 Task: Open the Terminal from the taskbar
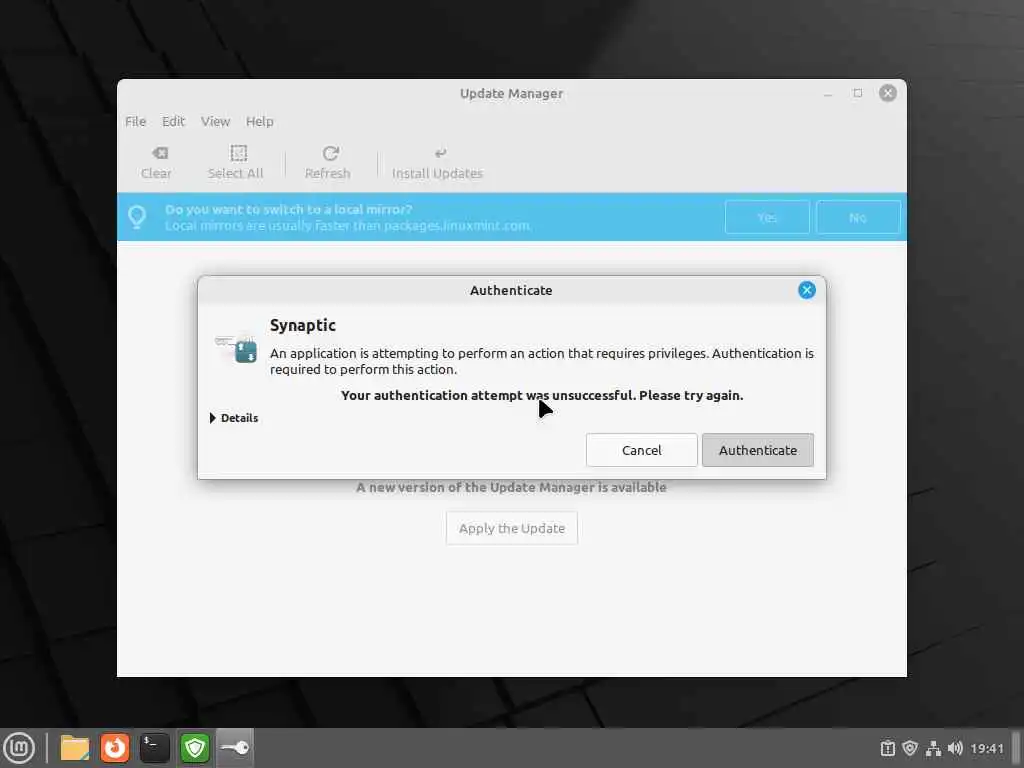(x=155, y=748)
